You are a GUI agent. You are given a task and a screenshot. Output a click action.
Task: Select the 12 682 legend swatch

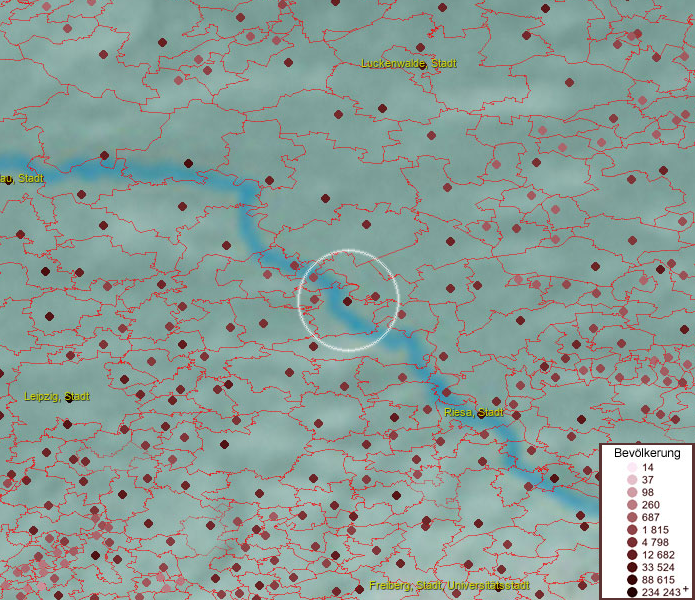[632, 554]
